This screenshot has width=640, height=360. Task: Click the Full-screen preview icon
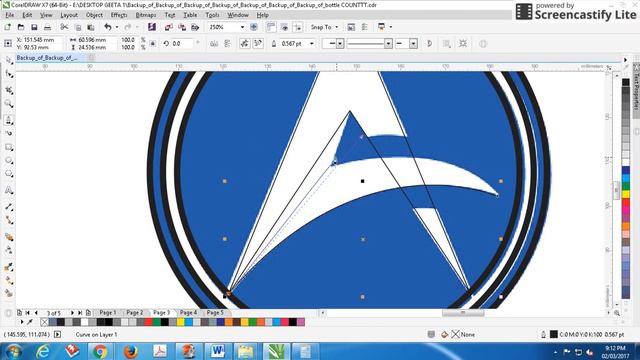254,27
